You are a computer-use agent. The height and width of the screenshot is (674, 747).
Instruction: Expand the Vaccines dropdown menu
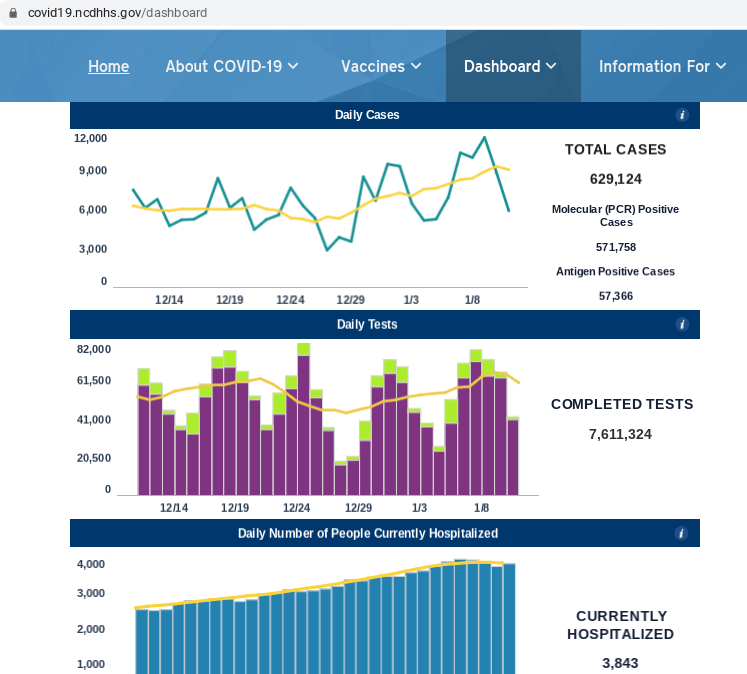381,66
